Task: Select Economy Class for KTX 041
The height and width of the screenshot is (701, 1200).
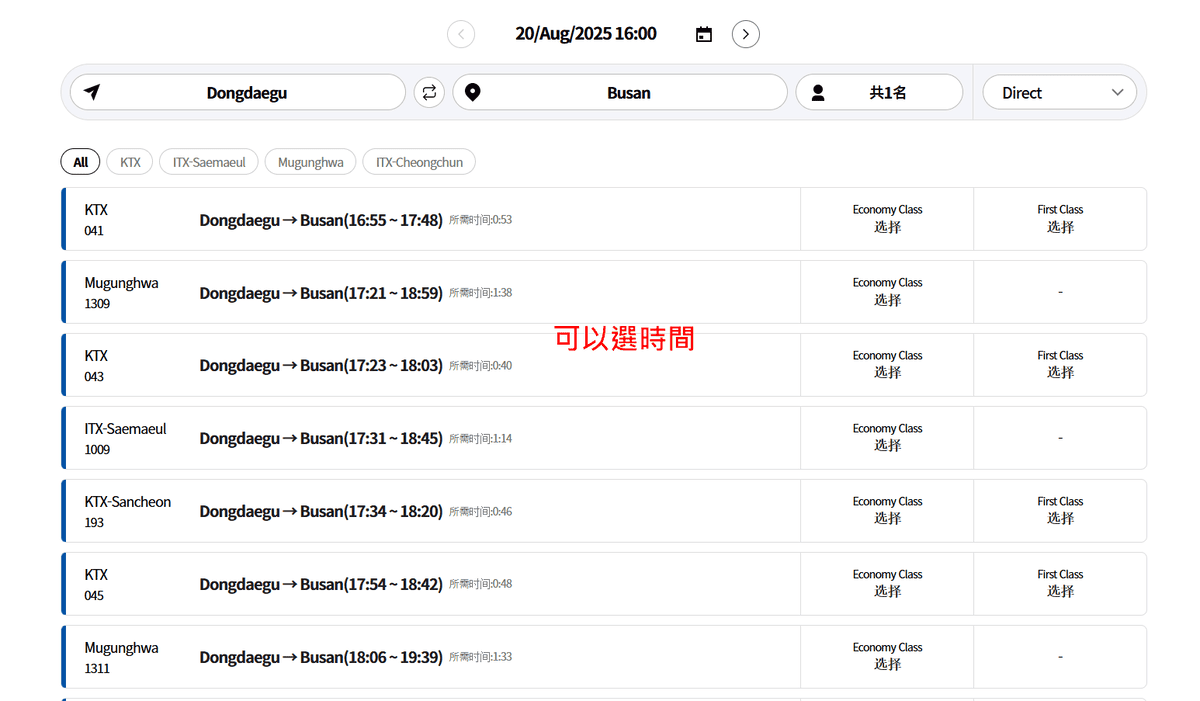Action: click(x=887, y=219)
